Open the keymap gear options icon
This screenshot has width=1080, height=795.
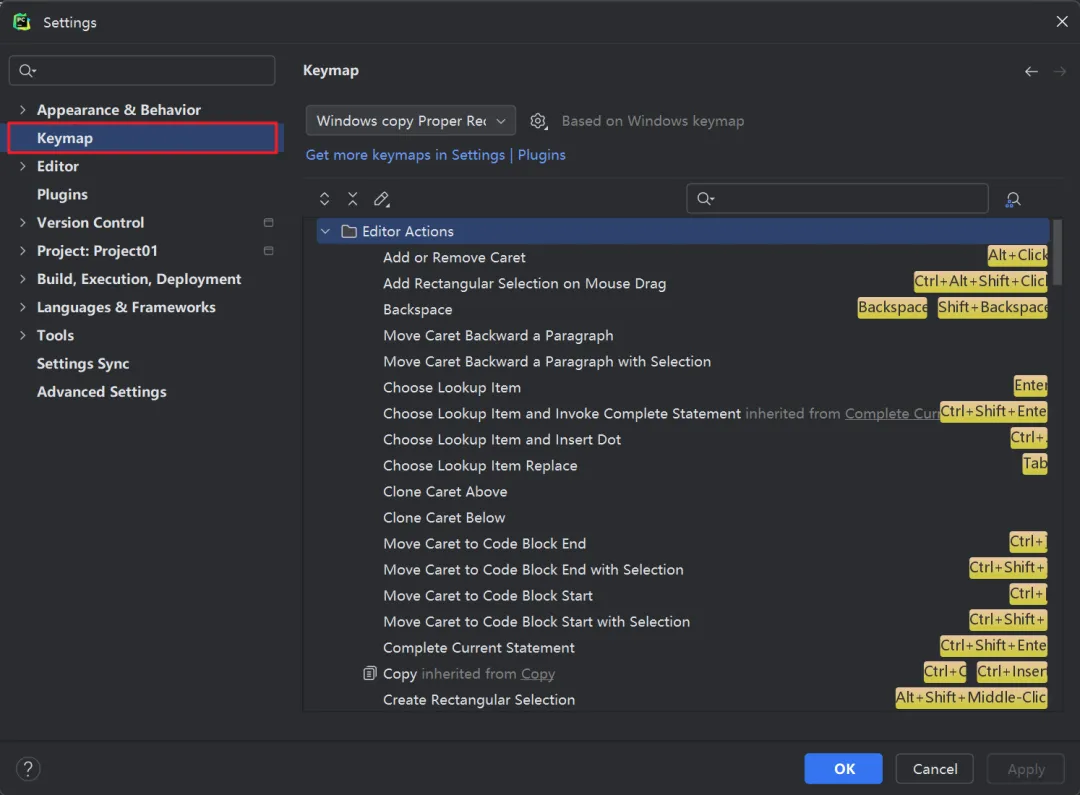(538, 121)
